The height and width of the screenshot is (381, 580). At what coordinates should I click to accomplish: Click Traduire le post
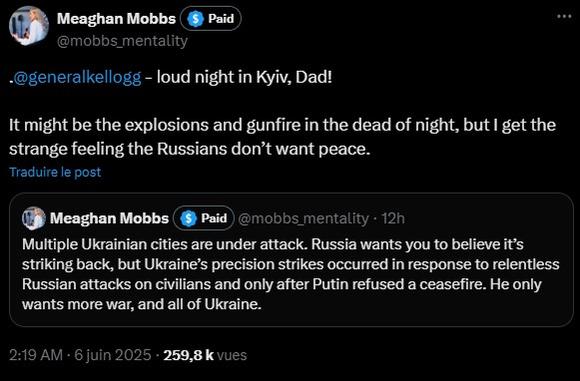click(55, 172)
